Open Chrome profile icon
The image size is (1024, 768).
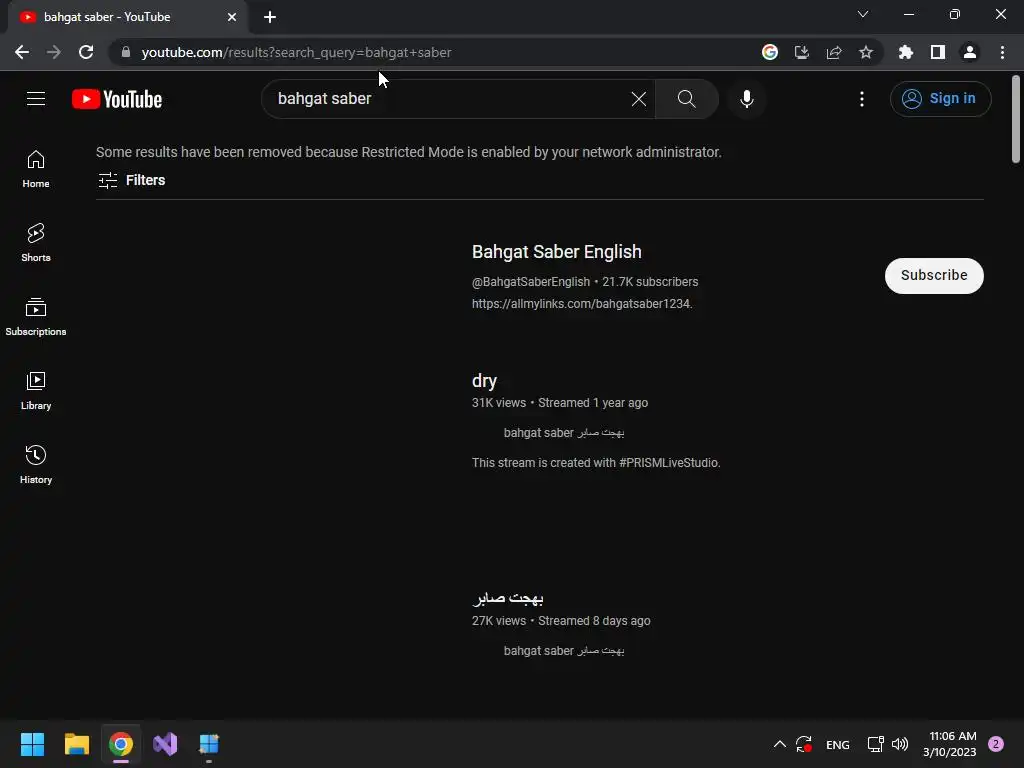[x=970, y=52]
